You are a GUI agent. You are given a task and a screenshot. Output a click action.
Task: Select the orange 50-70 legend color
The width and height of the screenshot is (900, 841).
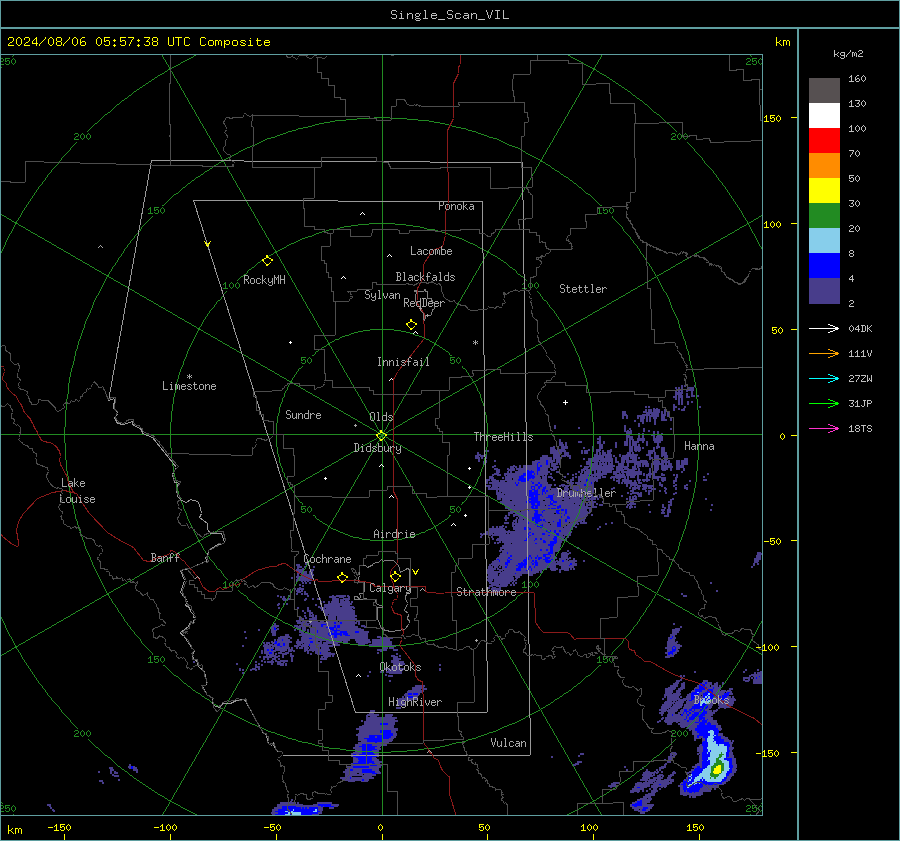click(824, 165)
